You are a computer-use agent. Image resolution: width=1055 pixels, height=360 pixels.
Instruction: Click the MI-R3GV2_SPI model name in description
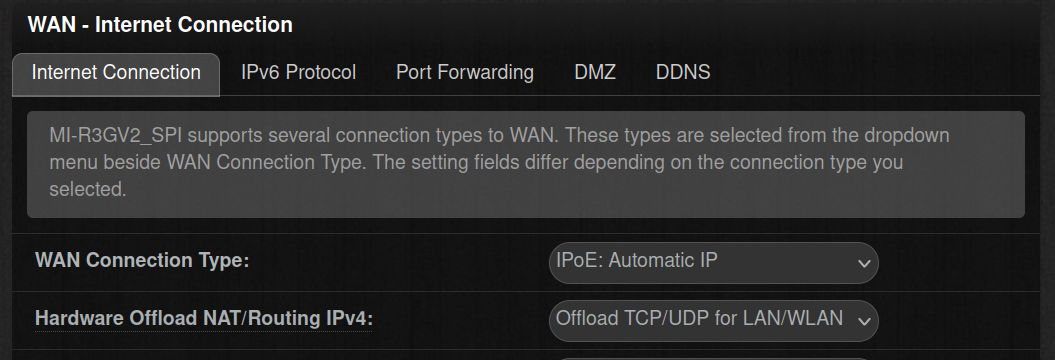coord(115,135)
